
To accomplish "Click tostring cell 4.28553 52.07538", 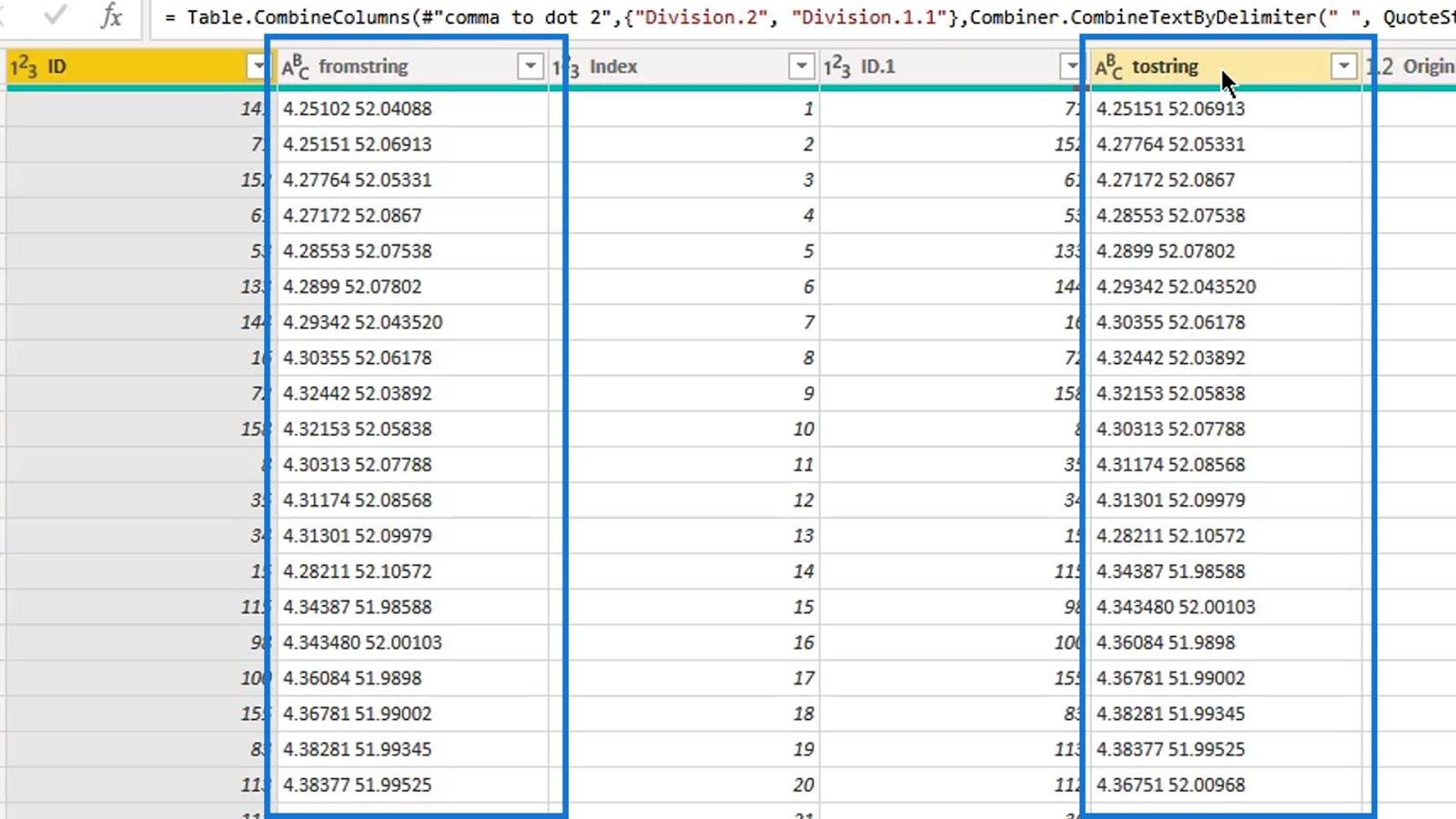I will [x=1225, y=216].
